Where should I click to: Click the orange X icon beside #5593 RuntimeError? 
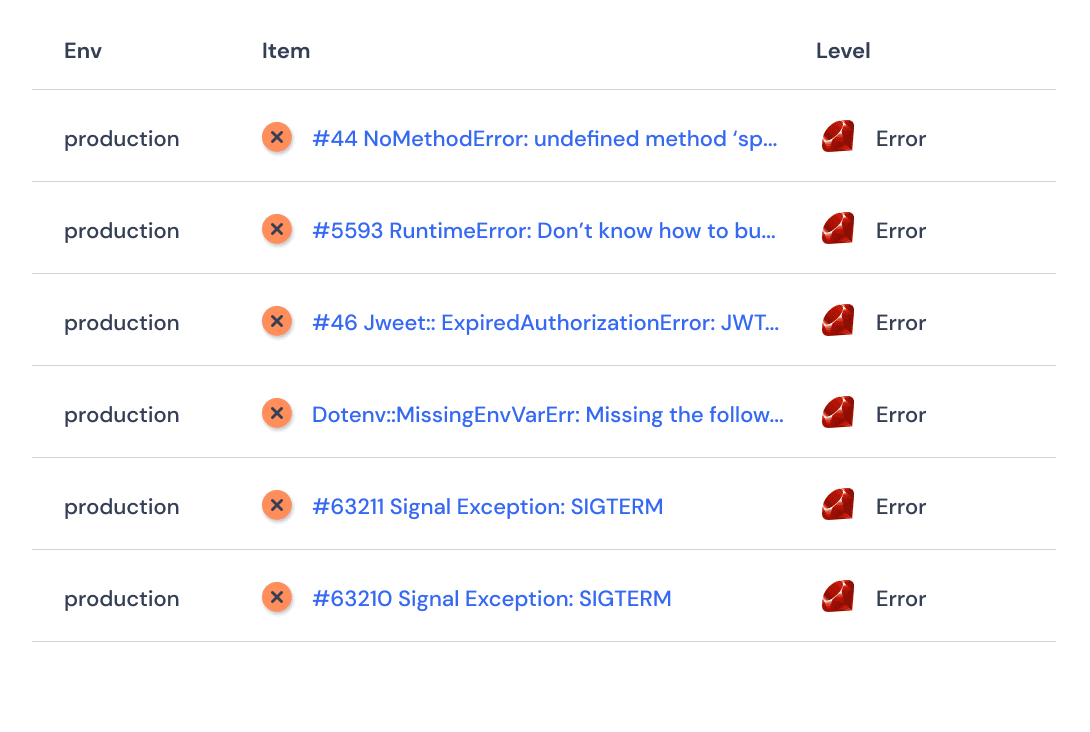277,230
